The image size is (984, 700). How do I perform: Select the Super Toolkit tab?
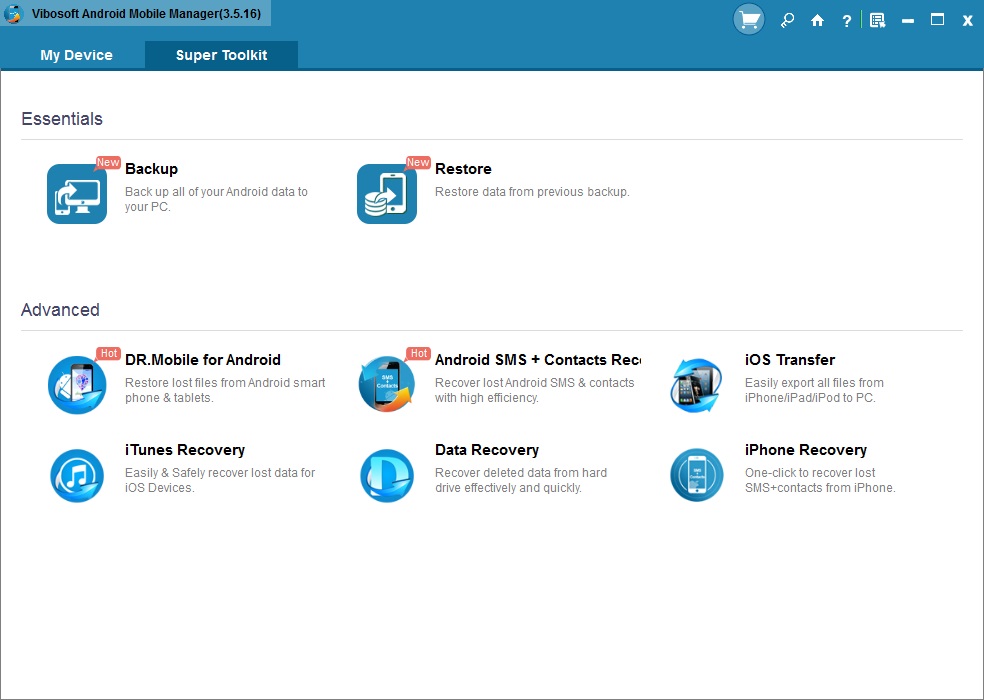(x=222, y=55)
